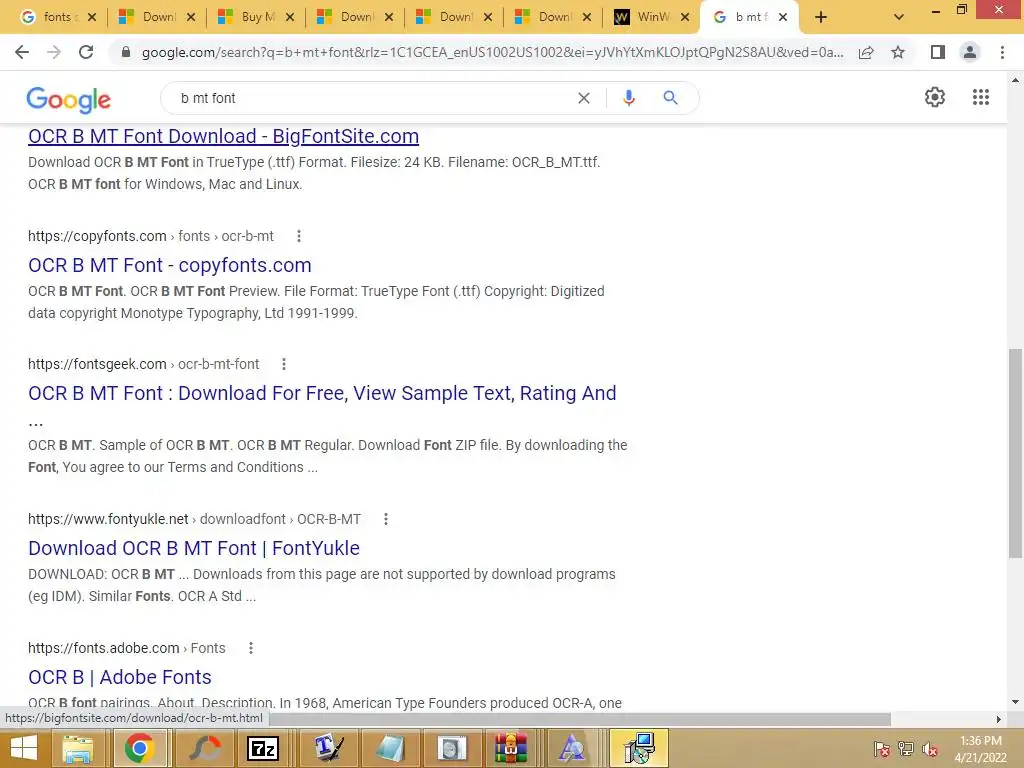Open 'OCR B MT Font - copyfonts.com' result

tap(170, 265)
